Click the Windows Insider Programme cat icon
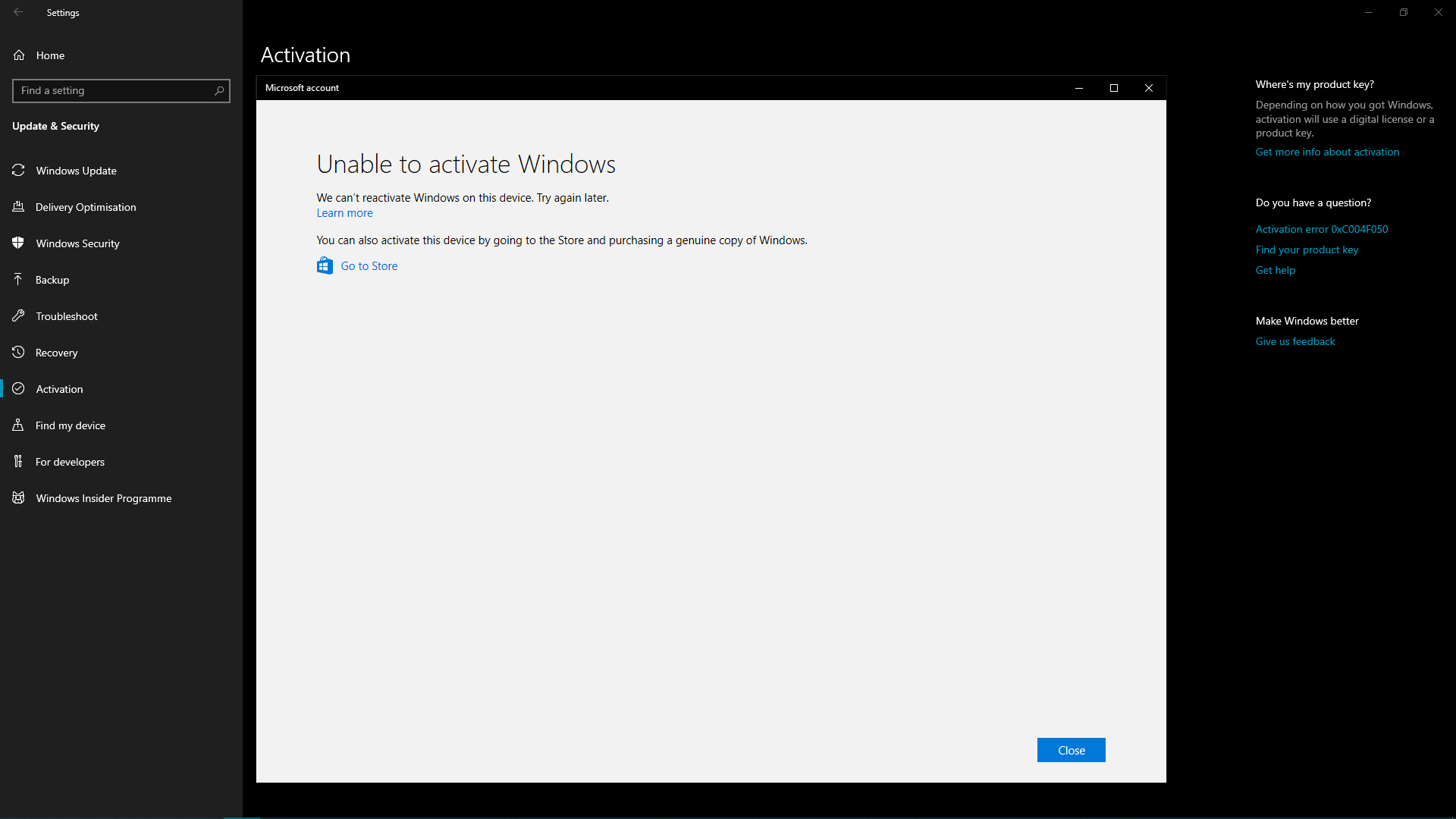The width and height of the screenshot is (1456, 819). click(19, 498)
